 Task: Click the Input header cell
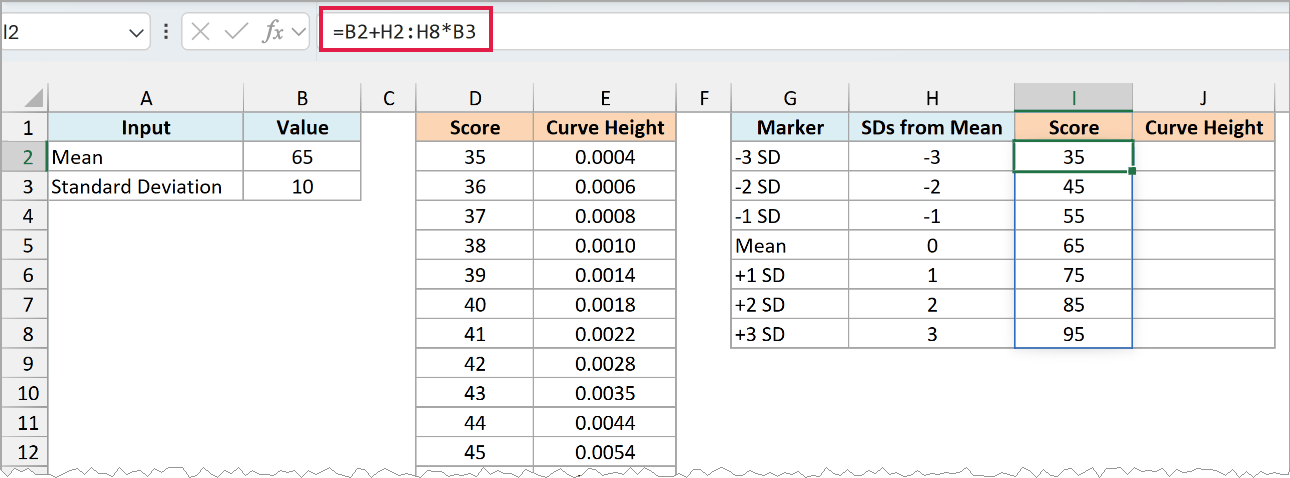pos(146,127)
